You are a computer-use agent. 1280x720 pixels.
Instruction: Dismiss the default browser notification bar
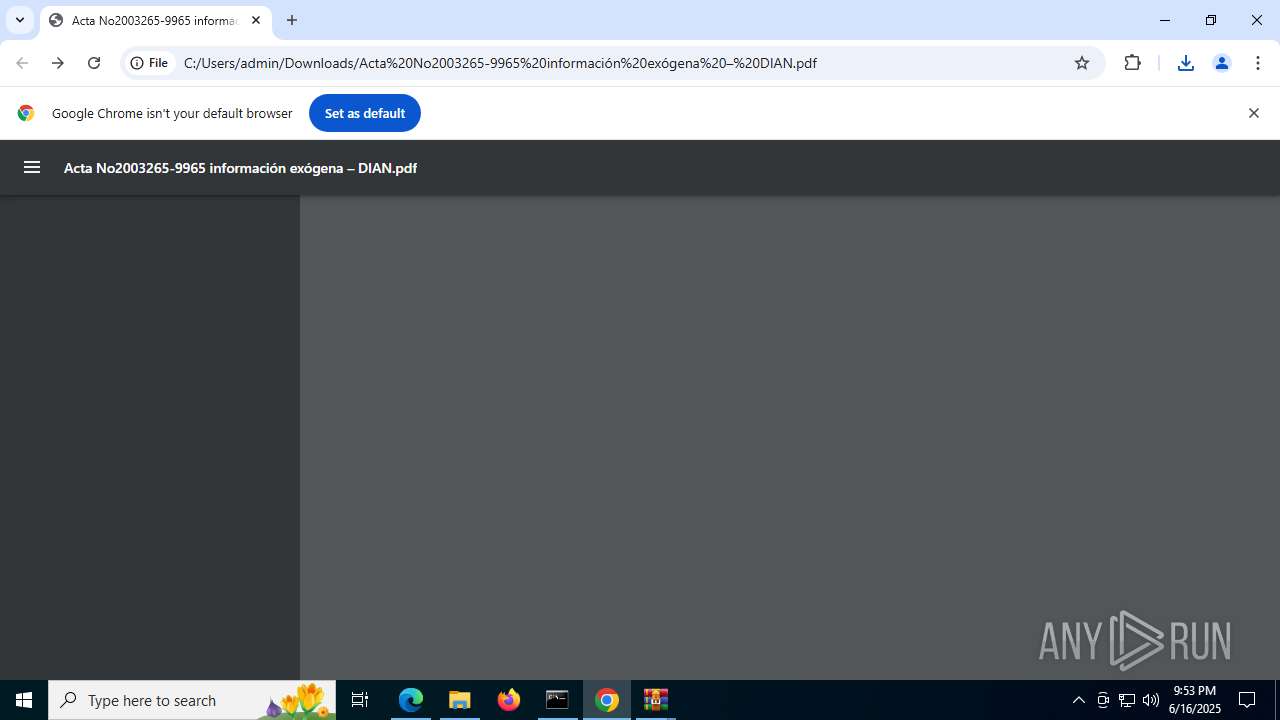[x=1254, y=113]
